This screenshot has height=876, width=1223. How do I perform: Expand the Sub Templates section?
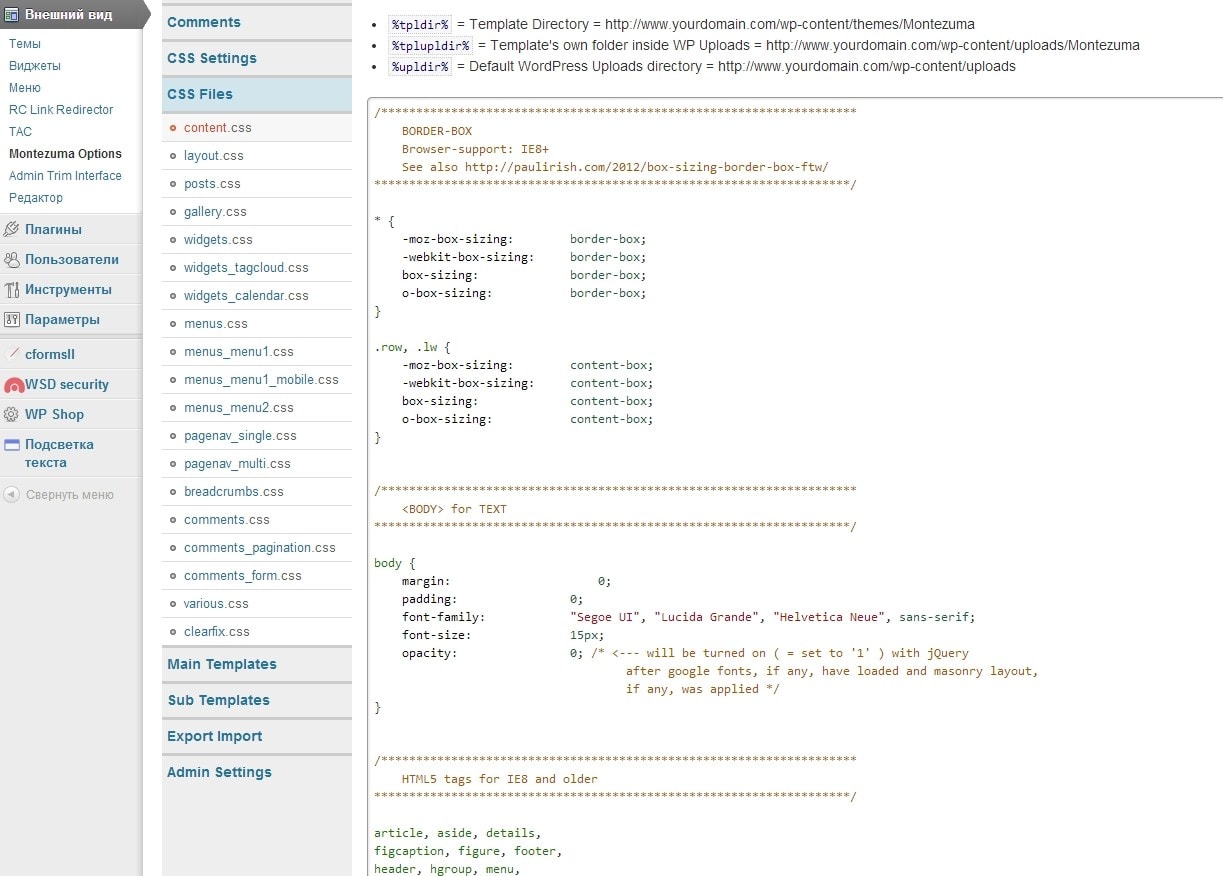[218, 700]
